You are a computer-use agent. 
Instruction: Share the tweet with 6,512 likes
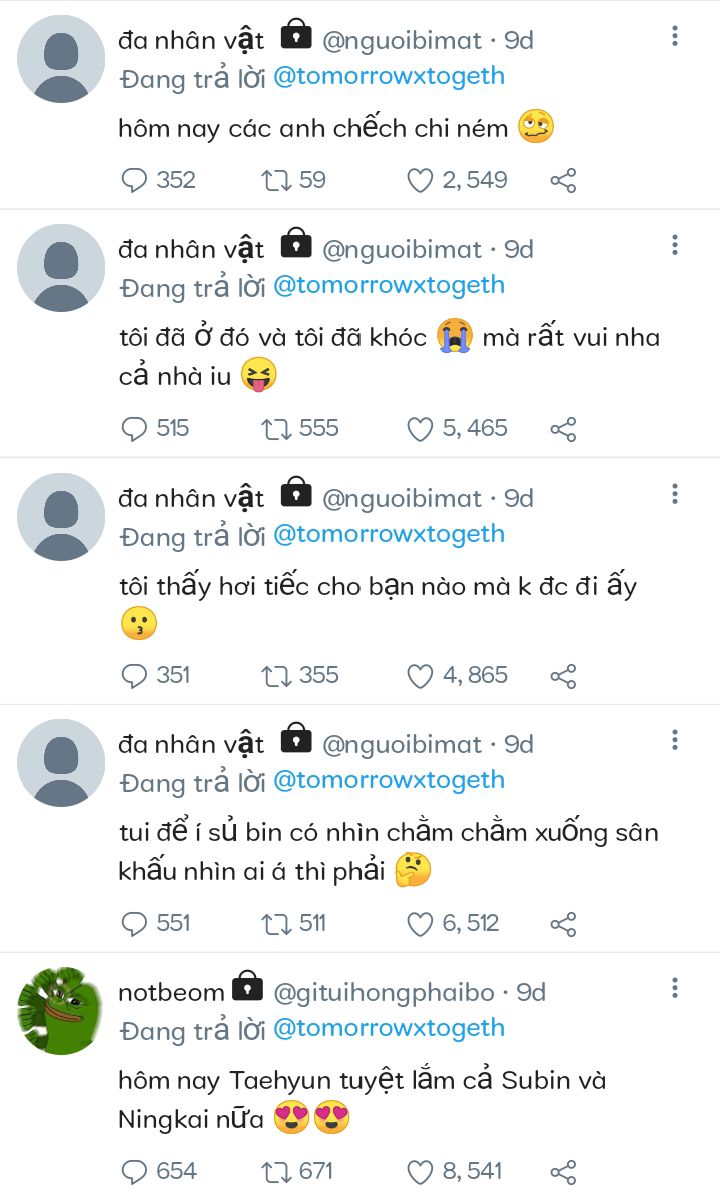pos(563,923)
